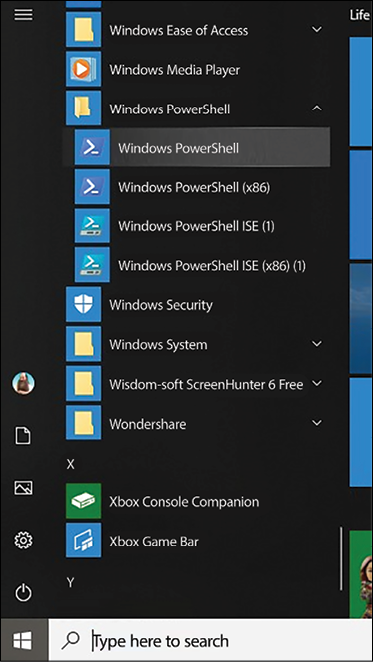Click the Power button icon
This screenshot has height=662, width=373.
pos(23,593)
